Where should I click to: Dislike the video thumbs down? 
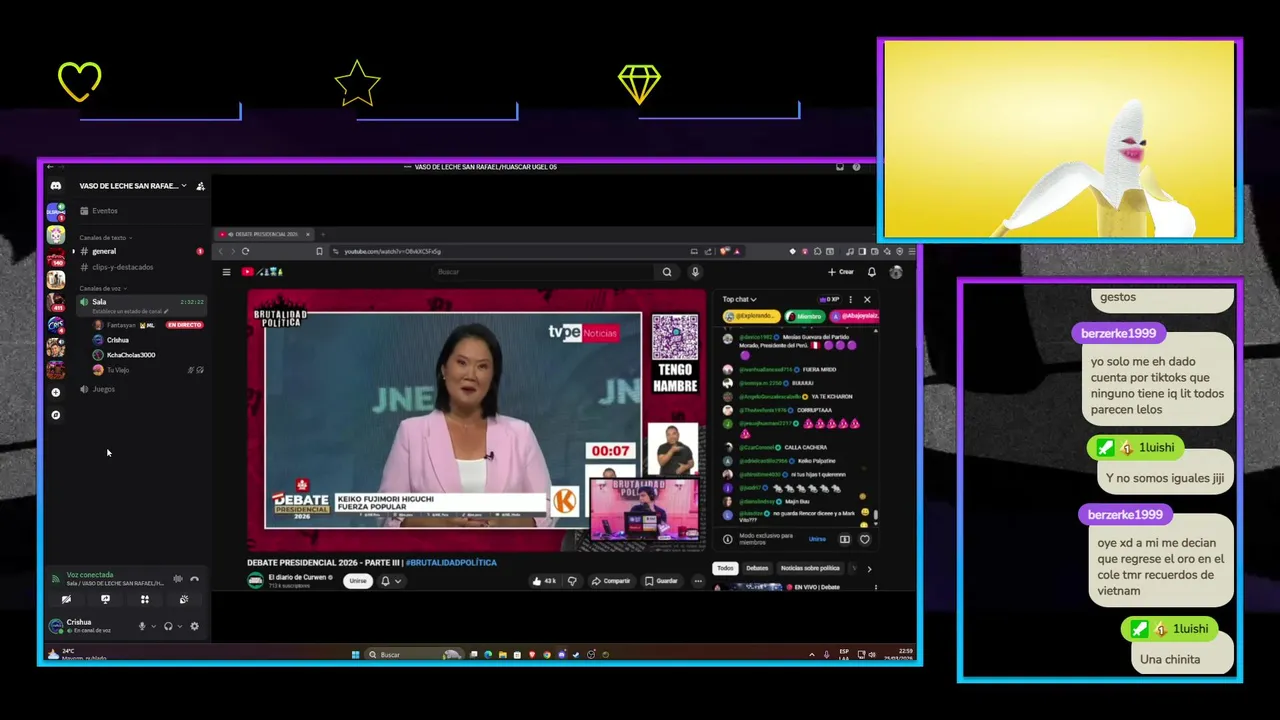pos(572,581)
